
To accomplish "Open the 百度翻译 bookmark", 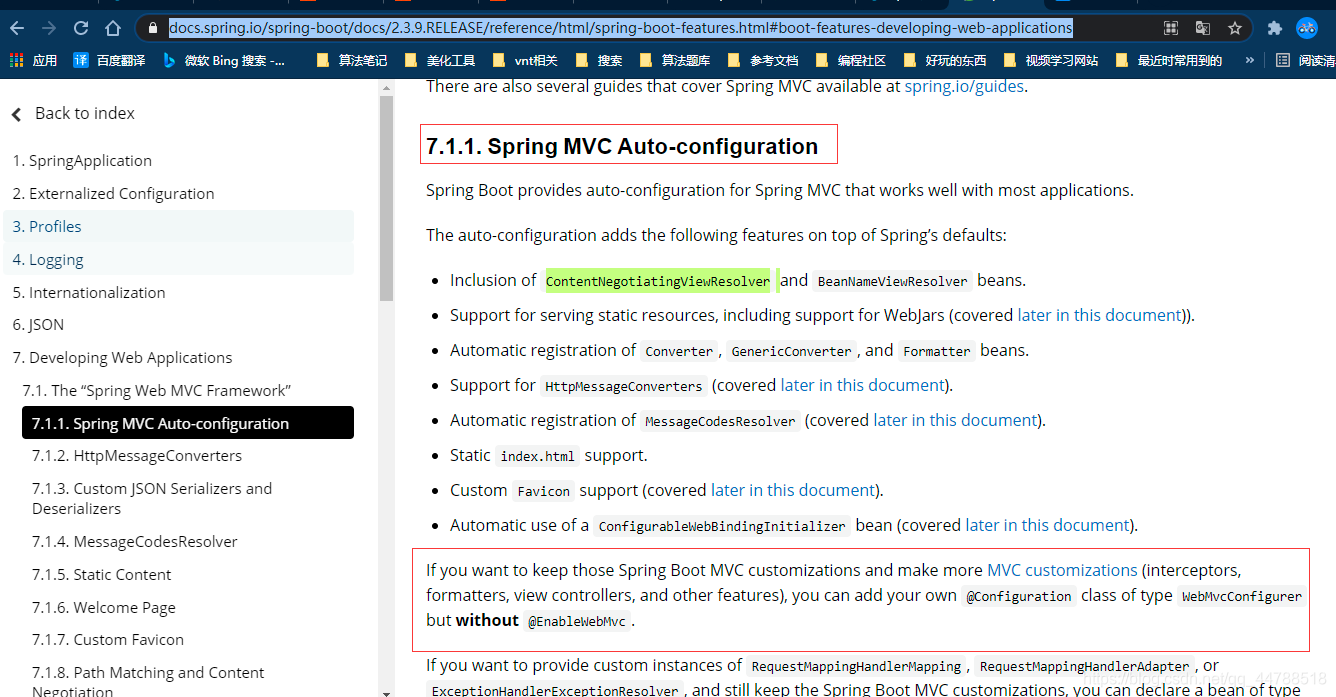I will 109,60.
